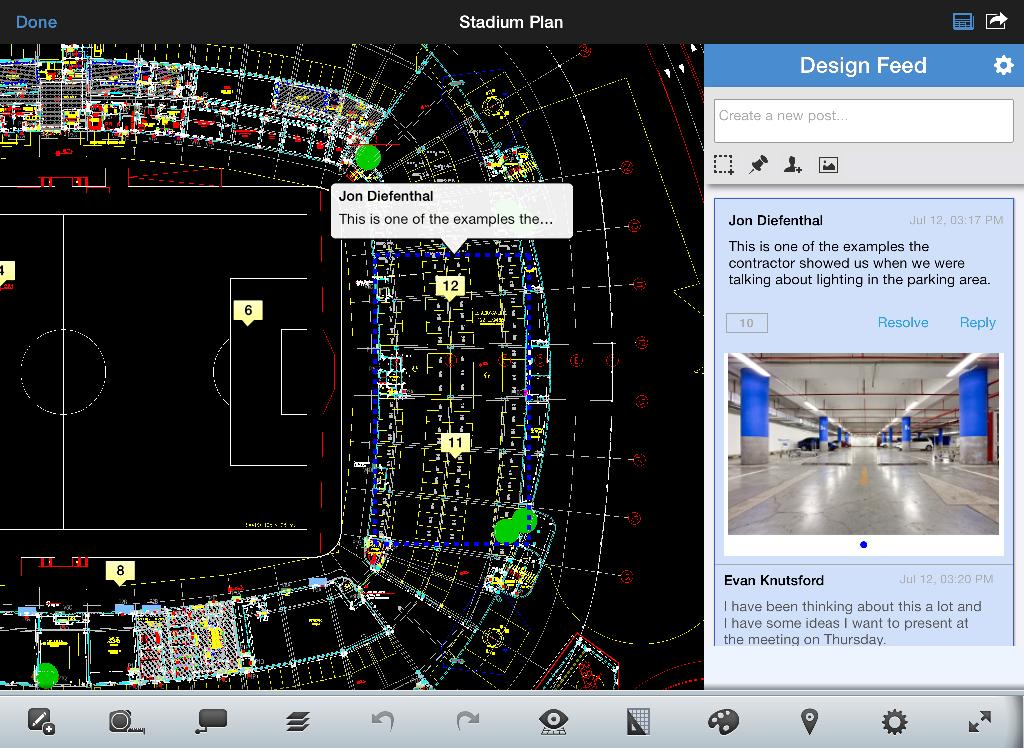Click the Create a new post field
The width and height of the screenshot is (1024, 748).
pos(863,120)
